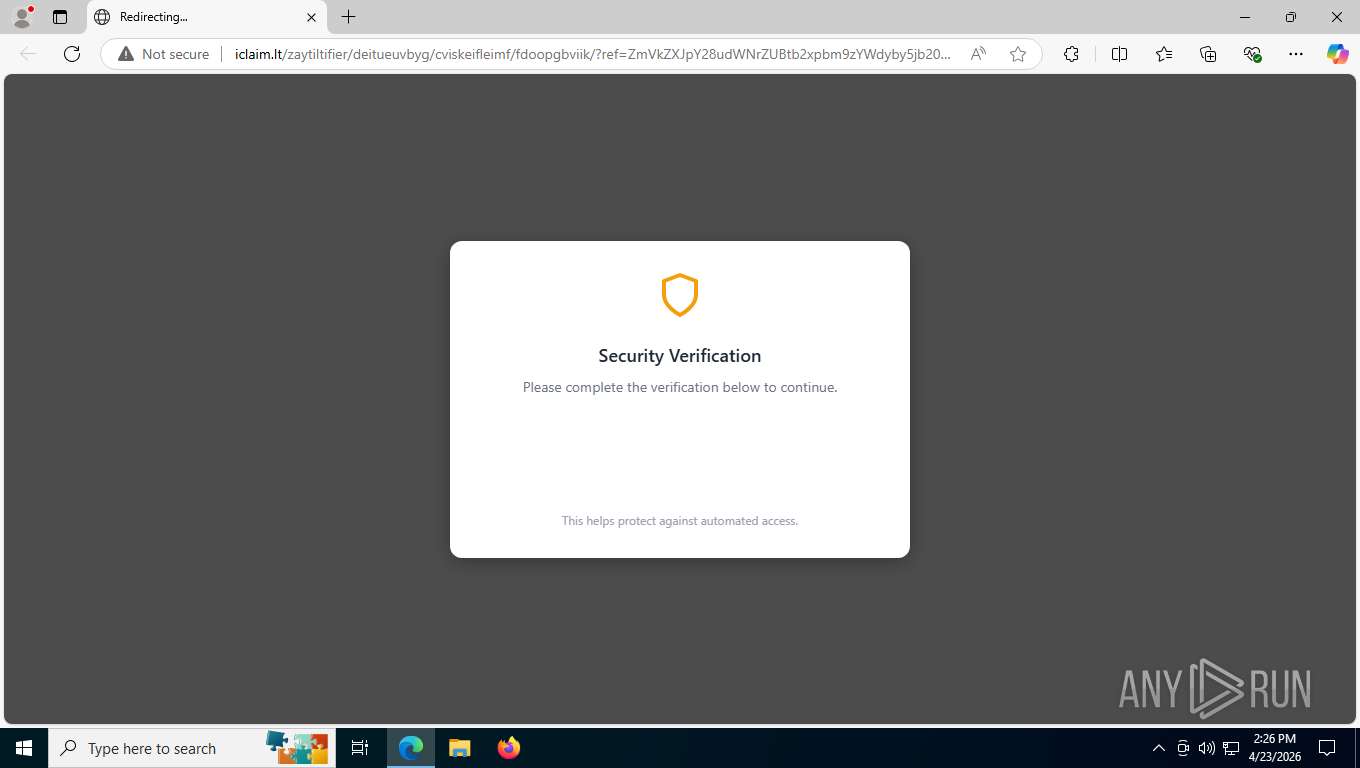Open the Extensions puzzle icon
This screenshot has width=1360, height=768.
click(1071, 54)
